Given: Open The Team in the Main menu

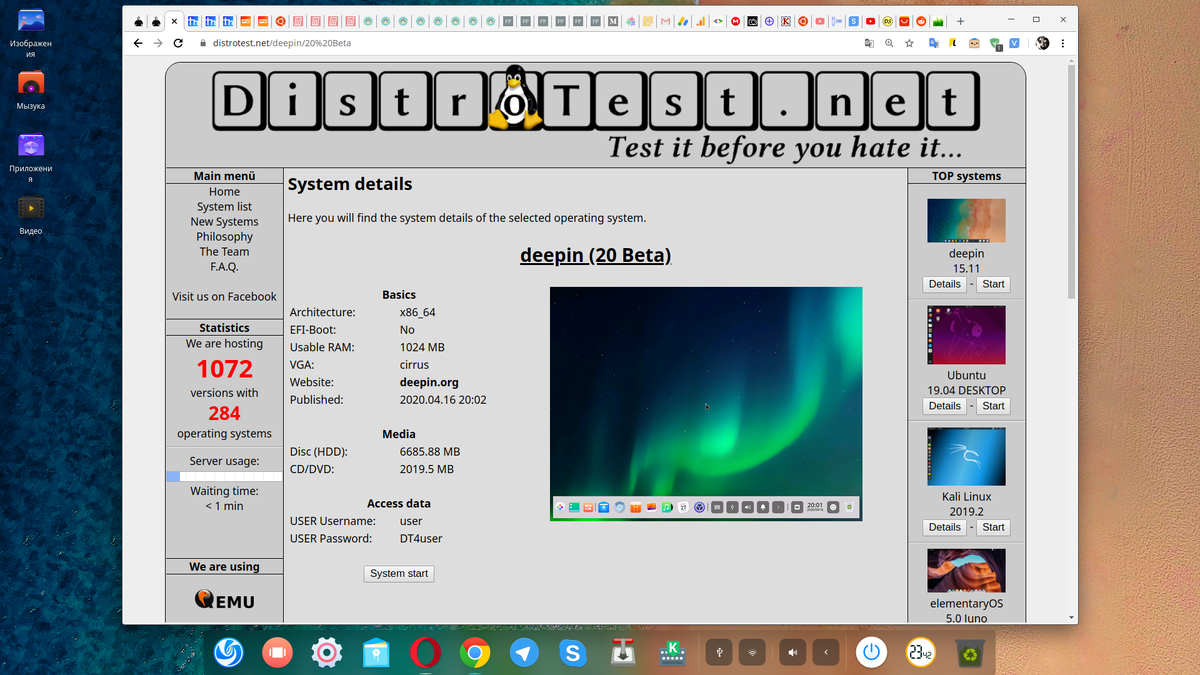Looking at the screenshot, I should pos(224,252).
